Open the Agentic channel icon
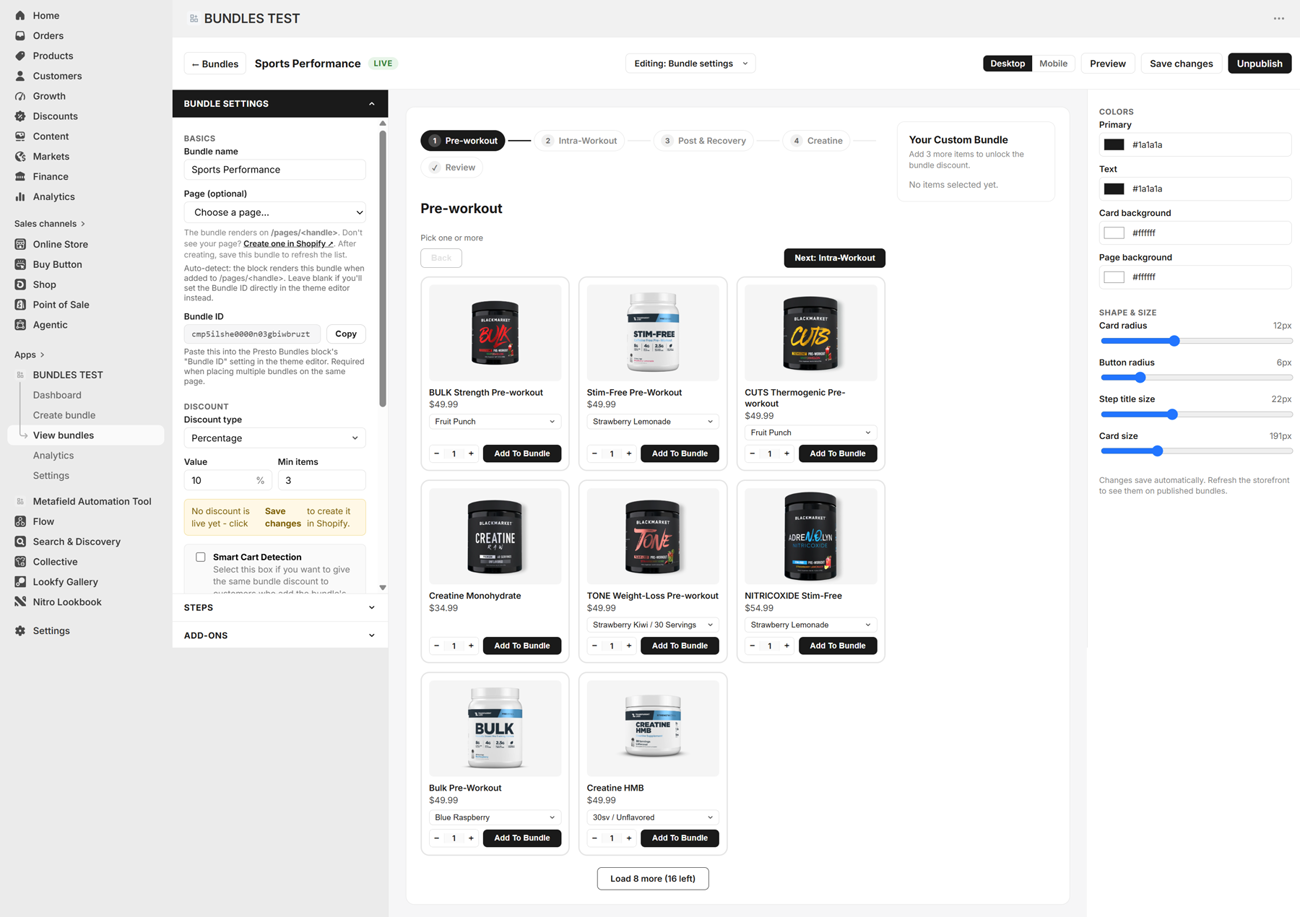 (20, 324)
